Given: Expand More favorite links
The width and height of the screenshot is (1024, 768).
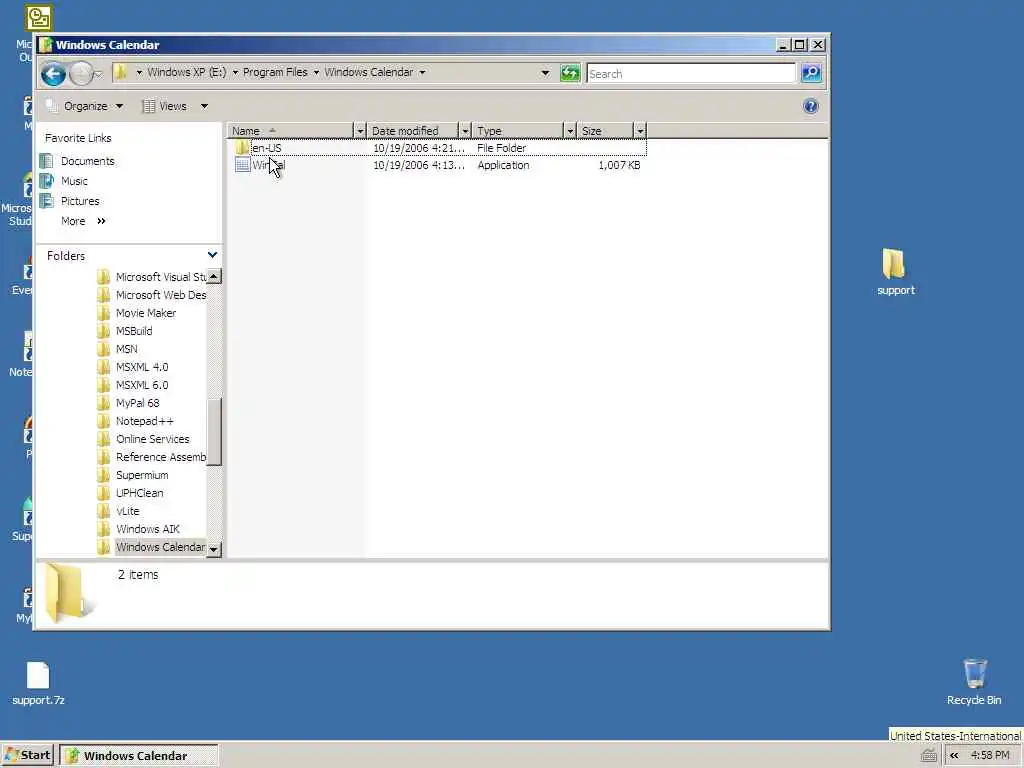Looking at the screenshot, I should pos(83,221).
